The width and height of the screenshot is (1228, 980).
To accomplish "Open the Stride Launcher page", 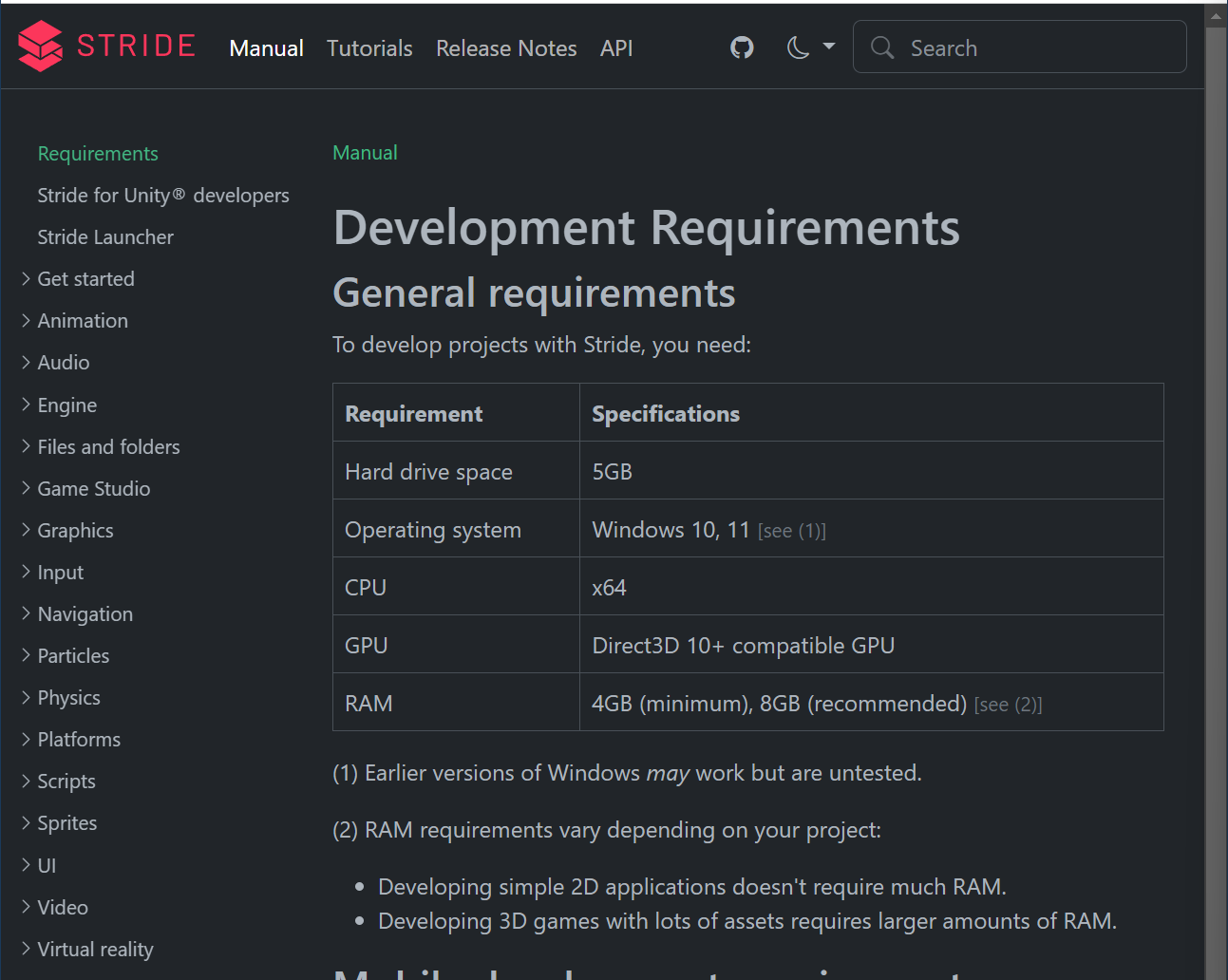I will click(104, 236).
